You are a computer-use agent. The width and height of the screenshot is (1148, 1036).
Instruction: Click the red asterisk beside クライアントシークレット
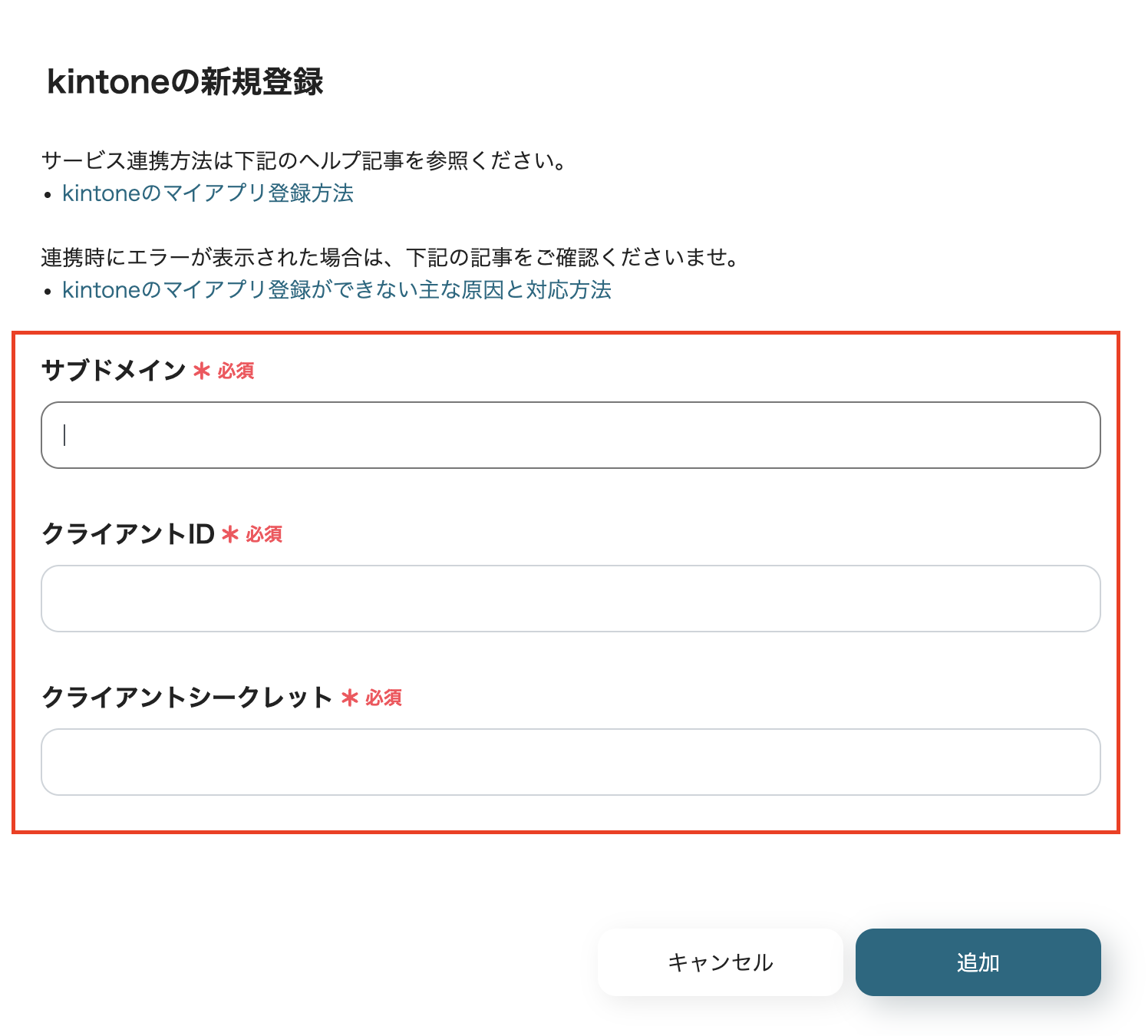(x=350, y=698)
